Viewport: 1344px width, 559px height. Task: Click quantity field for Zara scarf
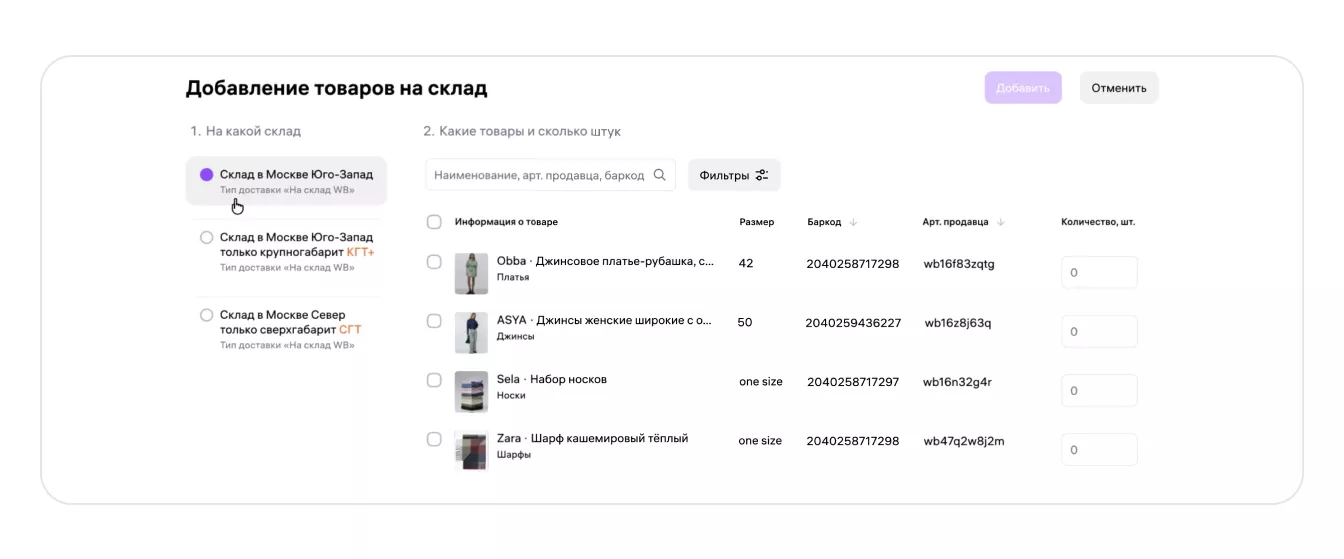click(x=1099, y=450)
